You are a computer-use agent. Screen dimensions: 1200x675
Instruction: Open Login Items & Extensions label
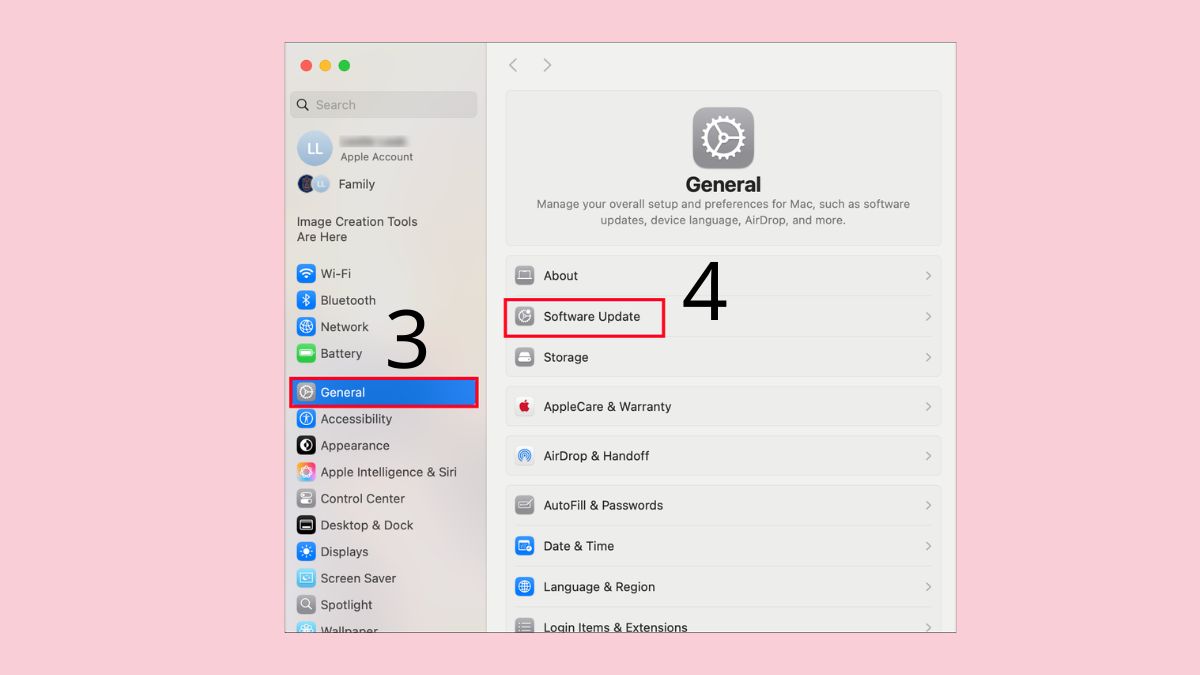615,627
